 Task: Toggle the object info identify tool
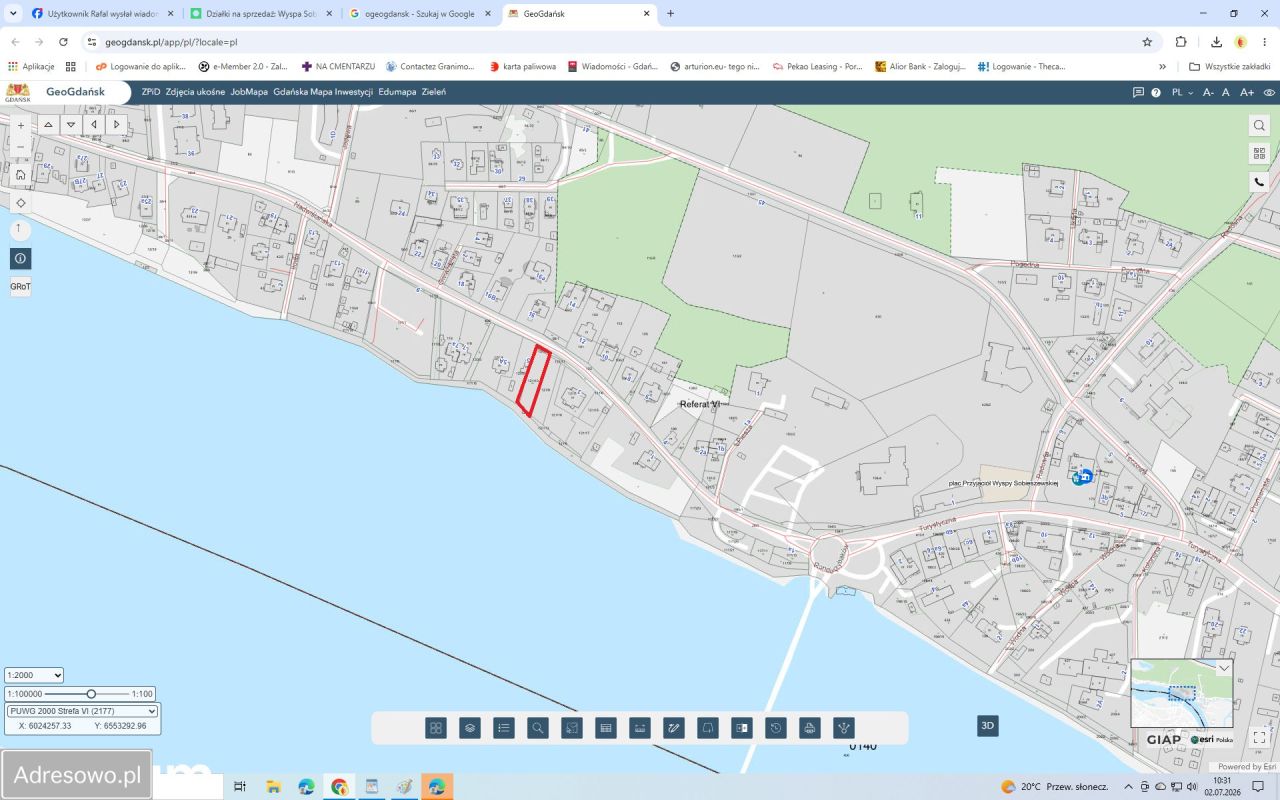click(x=21, y=258)
